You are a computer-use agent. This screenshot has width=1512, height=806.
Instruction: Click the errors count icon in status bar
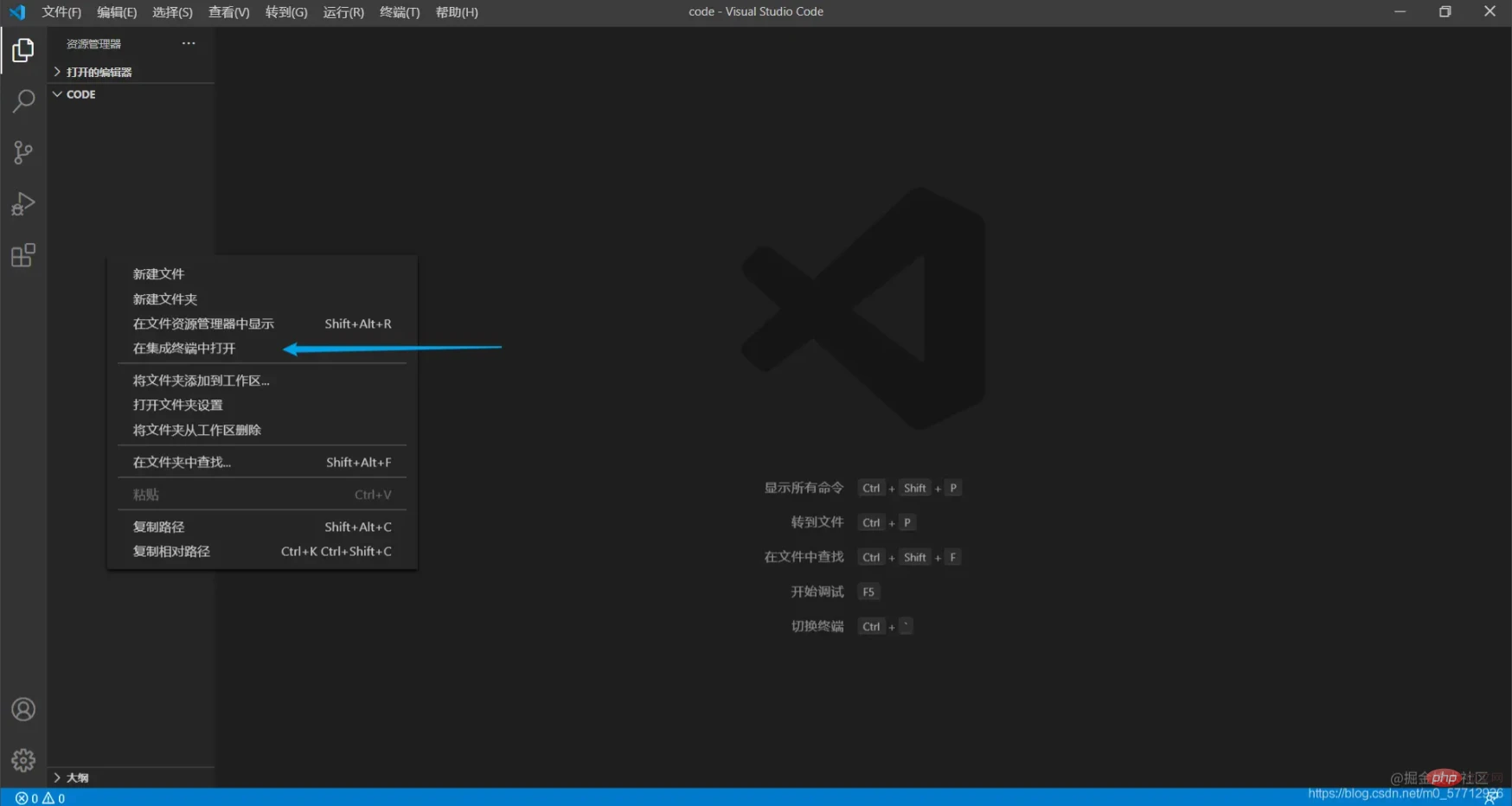coord(27,798)
